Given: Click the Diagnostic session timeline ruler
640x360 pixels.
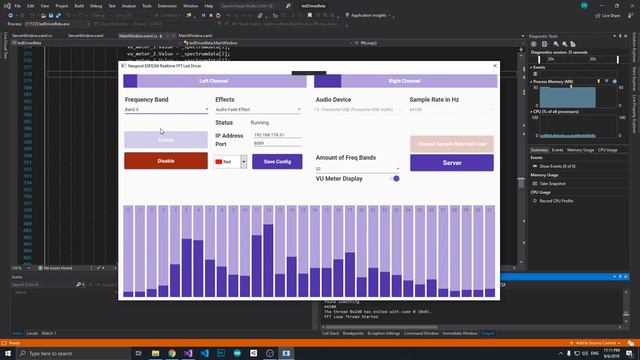Looking at the screenshot, I should pyautogui.click(x=578, y=60).
